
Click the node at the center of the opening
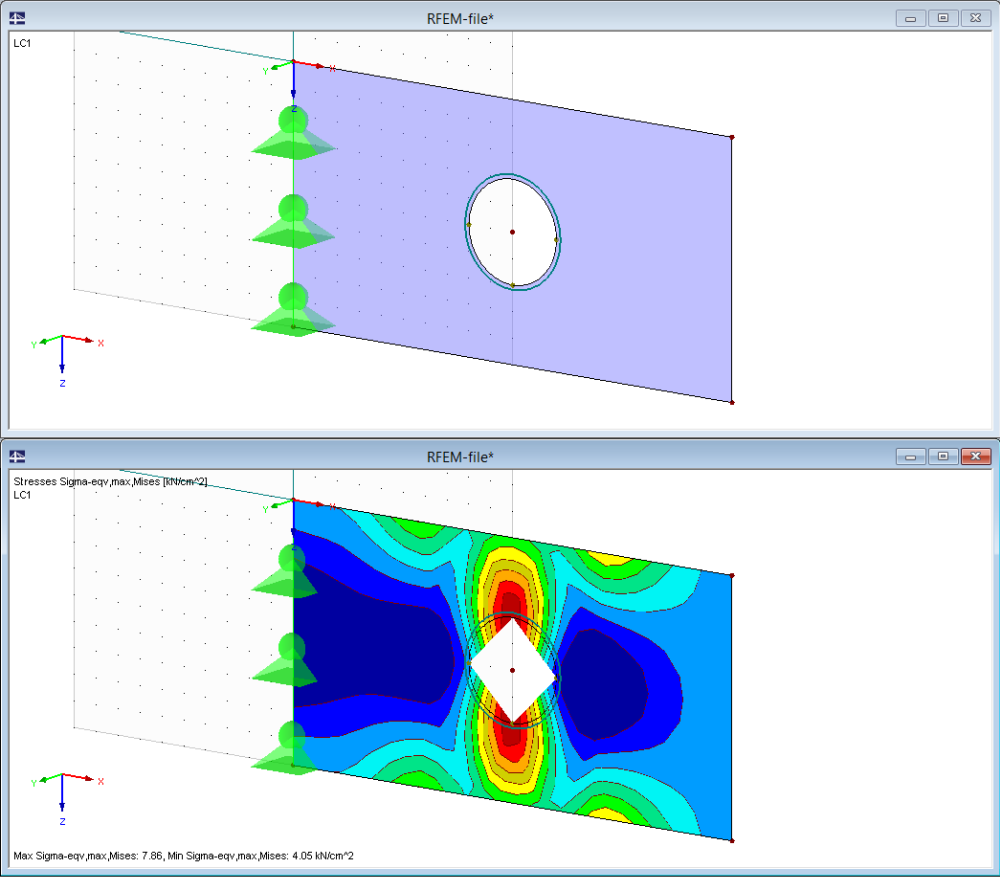pos(513,231)
